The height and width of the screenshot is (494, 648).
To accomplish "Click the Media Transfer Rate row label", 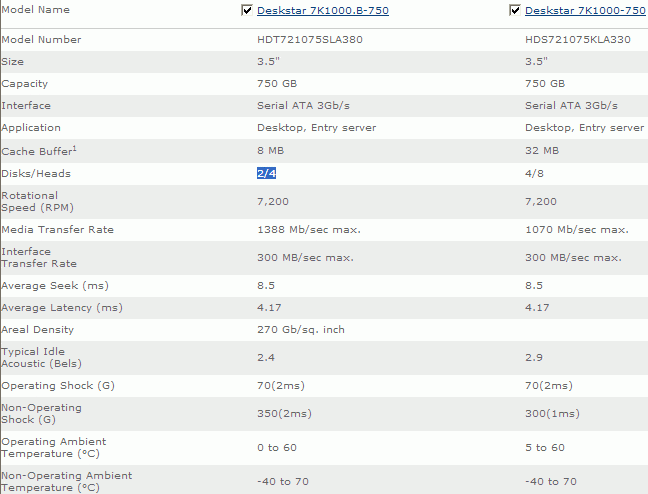I will point(58,230).
